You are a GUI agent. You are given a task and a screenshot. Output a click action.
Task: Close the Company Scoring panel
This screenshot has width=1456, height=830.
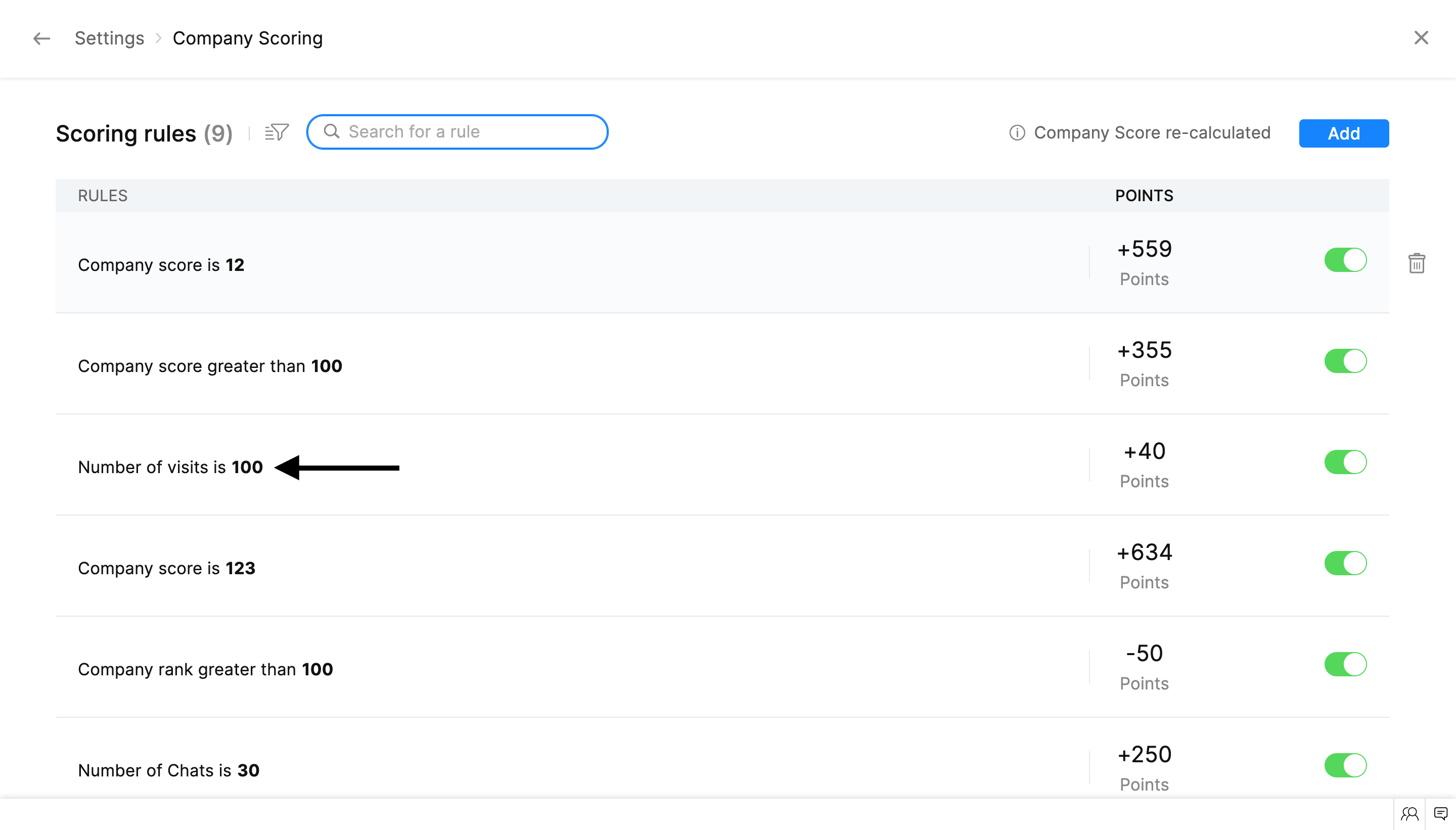(x=1421, y=37)
